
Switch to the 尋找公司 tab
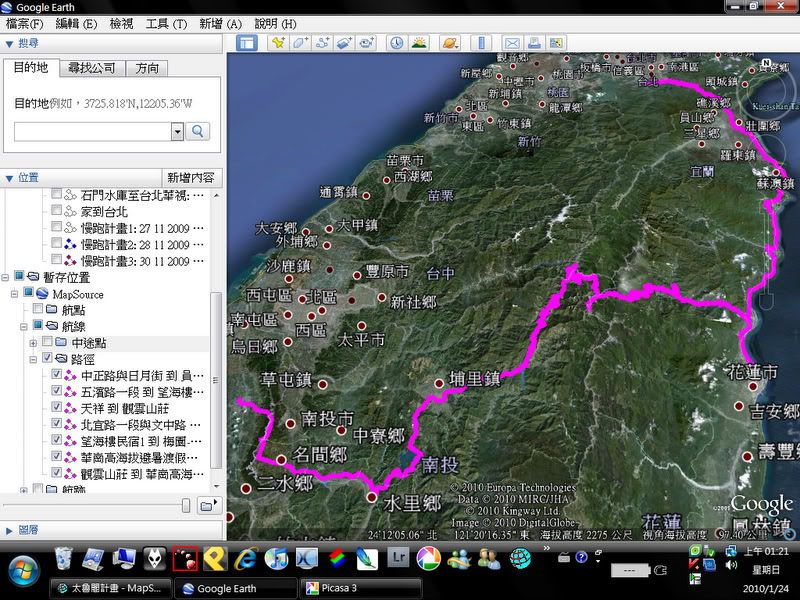[x=92, y=68]
